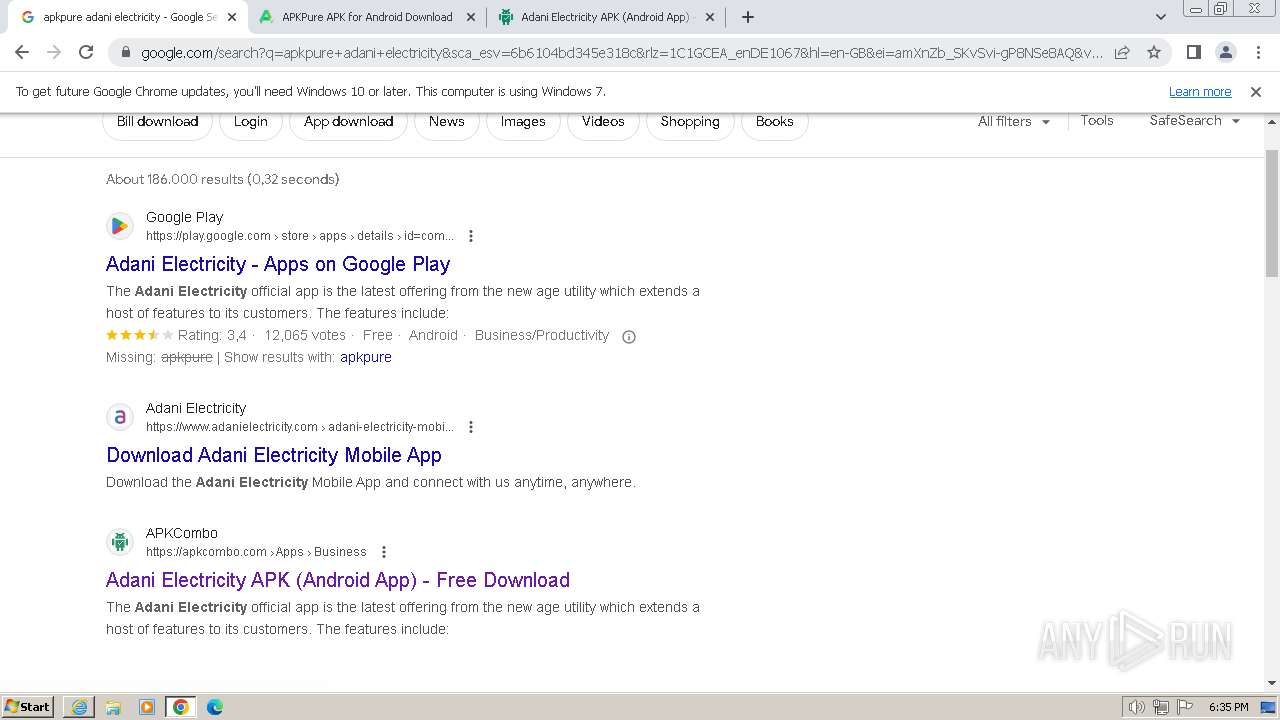
Task: Open File Explorer from the taskbar
Action: (113, 707)
